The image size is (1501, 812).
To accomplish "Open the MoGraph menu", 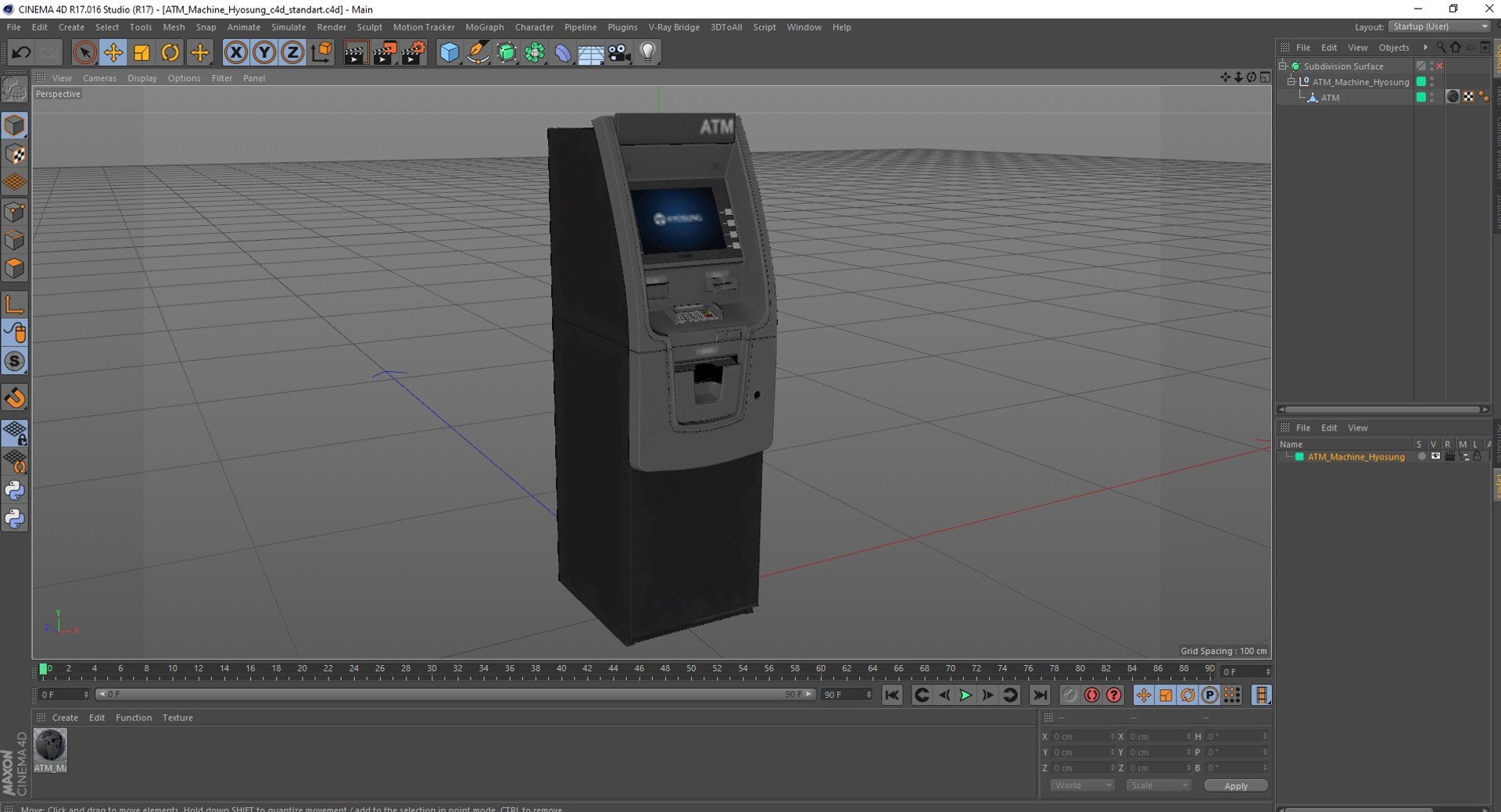I will point(485,27).
